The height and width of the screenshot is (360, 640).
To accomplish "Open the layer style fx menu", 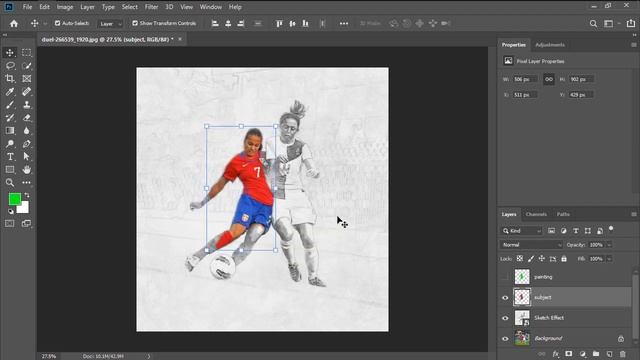I will [x=556, y=353].
